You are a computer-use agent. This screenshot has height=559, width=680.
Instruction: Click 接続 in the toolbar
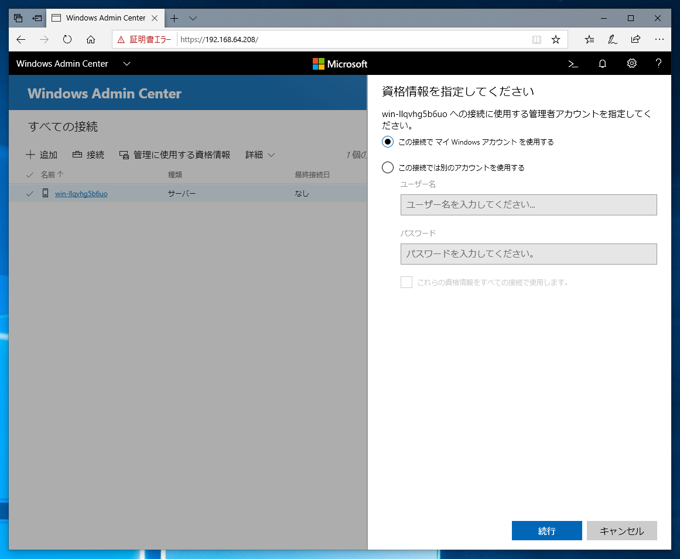[x=88, y=155]
